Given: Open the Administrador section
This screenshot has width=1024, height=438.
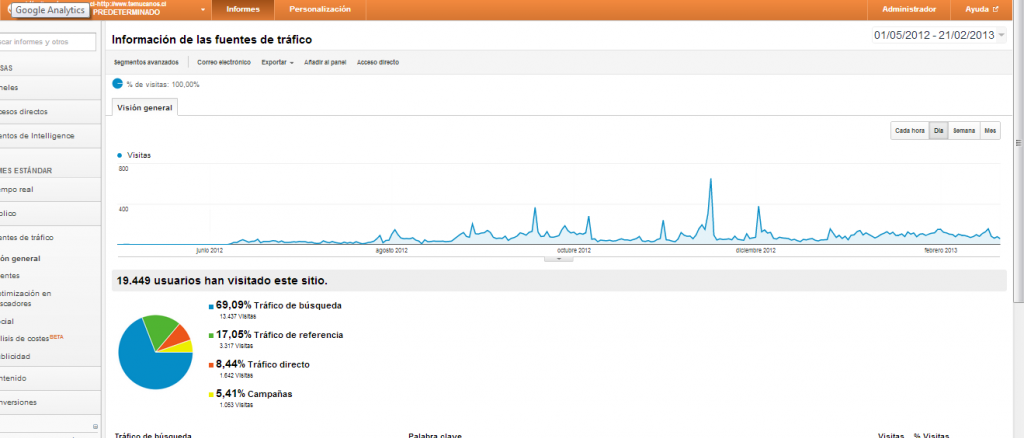Looking at the screenshot, I should [908, 10].
